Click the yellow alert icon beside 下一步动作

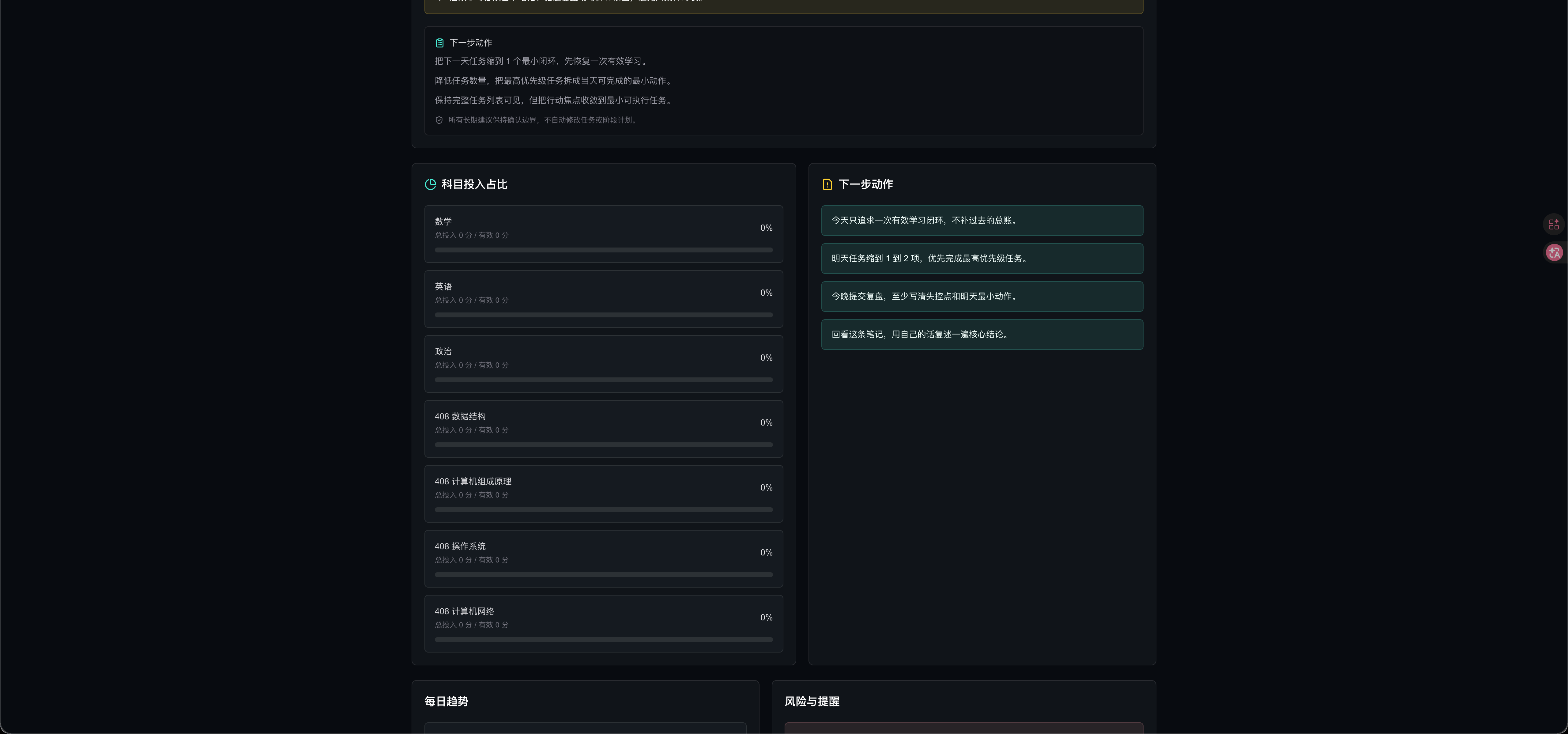pos(827,184)
